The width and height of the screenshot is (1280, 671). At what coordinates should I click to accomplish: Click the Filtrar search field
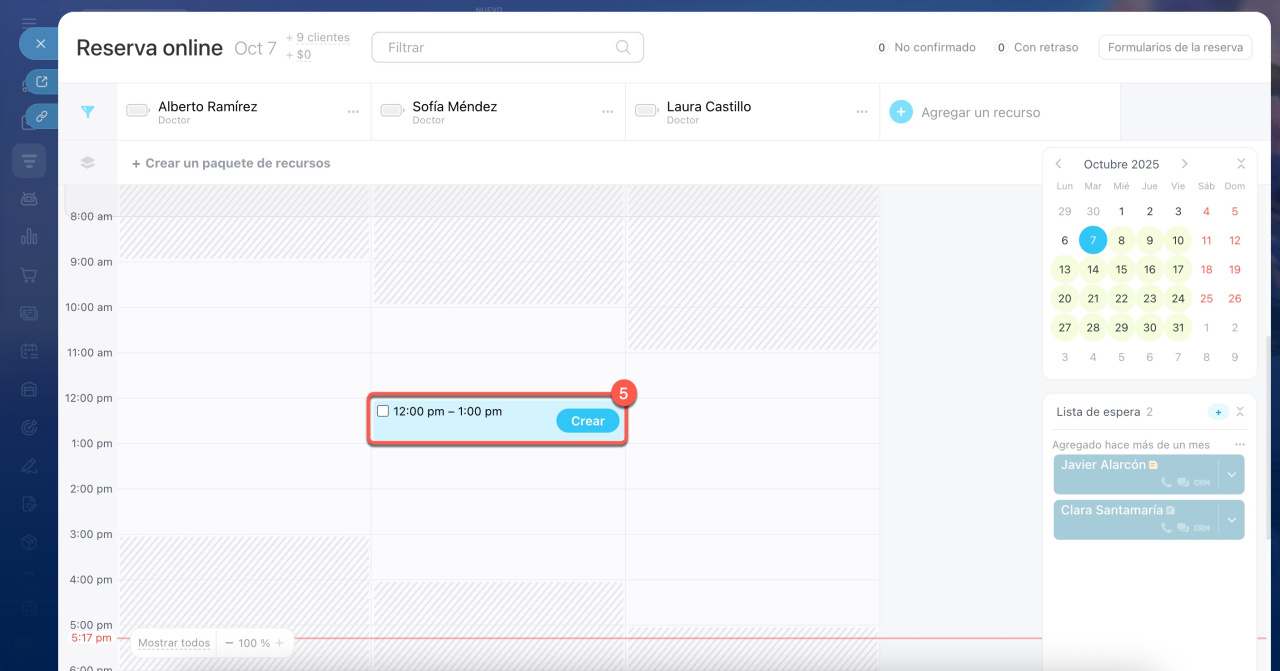click(x=495, y=47)
